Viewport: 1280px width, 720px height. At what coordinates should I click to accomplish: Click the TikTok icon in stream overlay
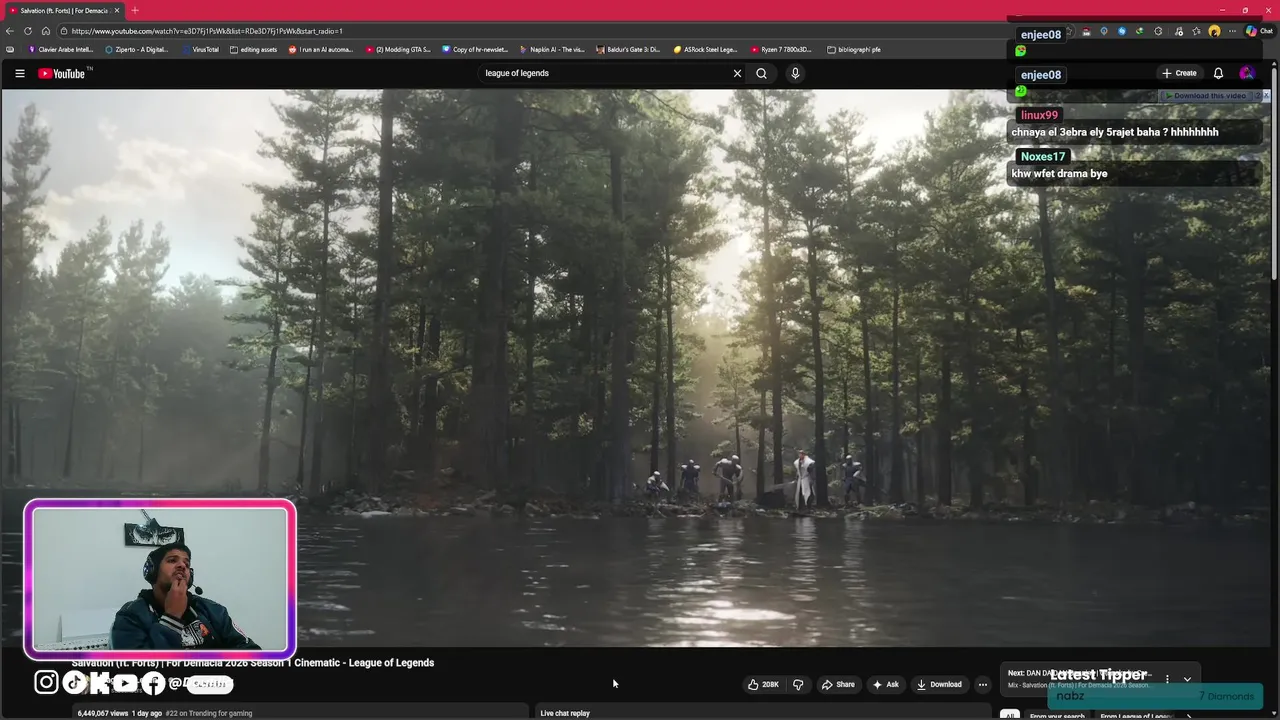[x=75, y=683]
